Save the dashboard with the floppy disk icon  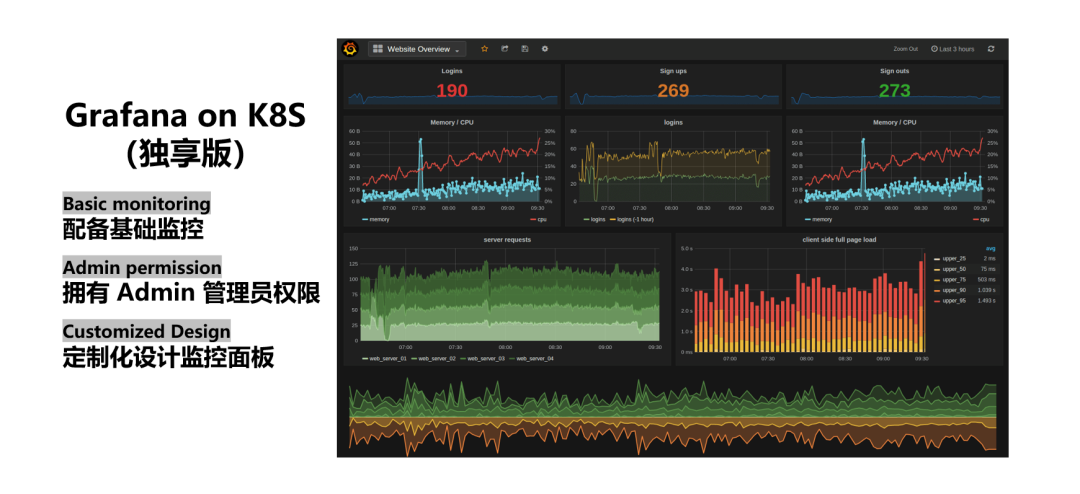click(525, 49)
